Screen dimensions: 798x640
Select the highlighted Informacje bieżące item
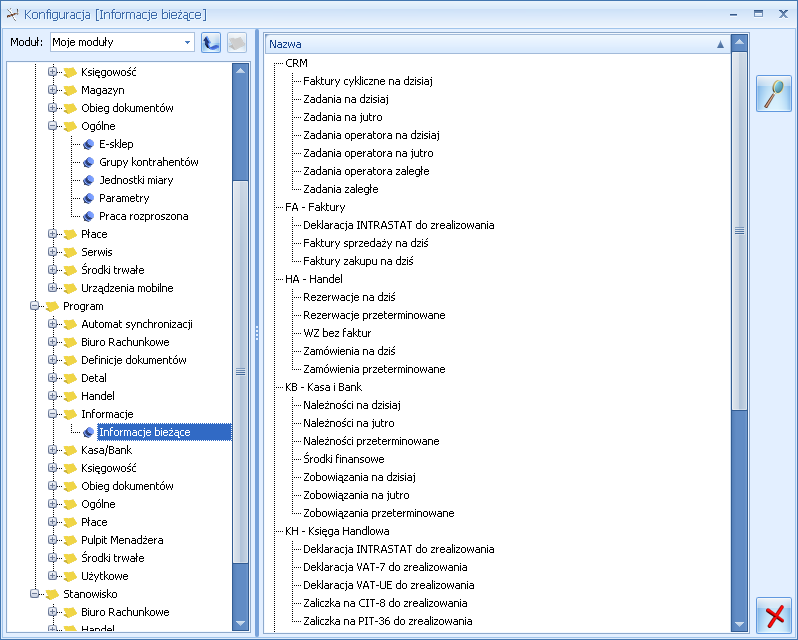pyautogui.click(x=164, y=432)
